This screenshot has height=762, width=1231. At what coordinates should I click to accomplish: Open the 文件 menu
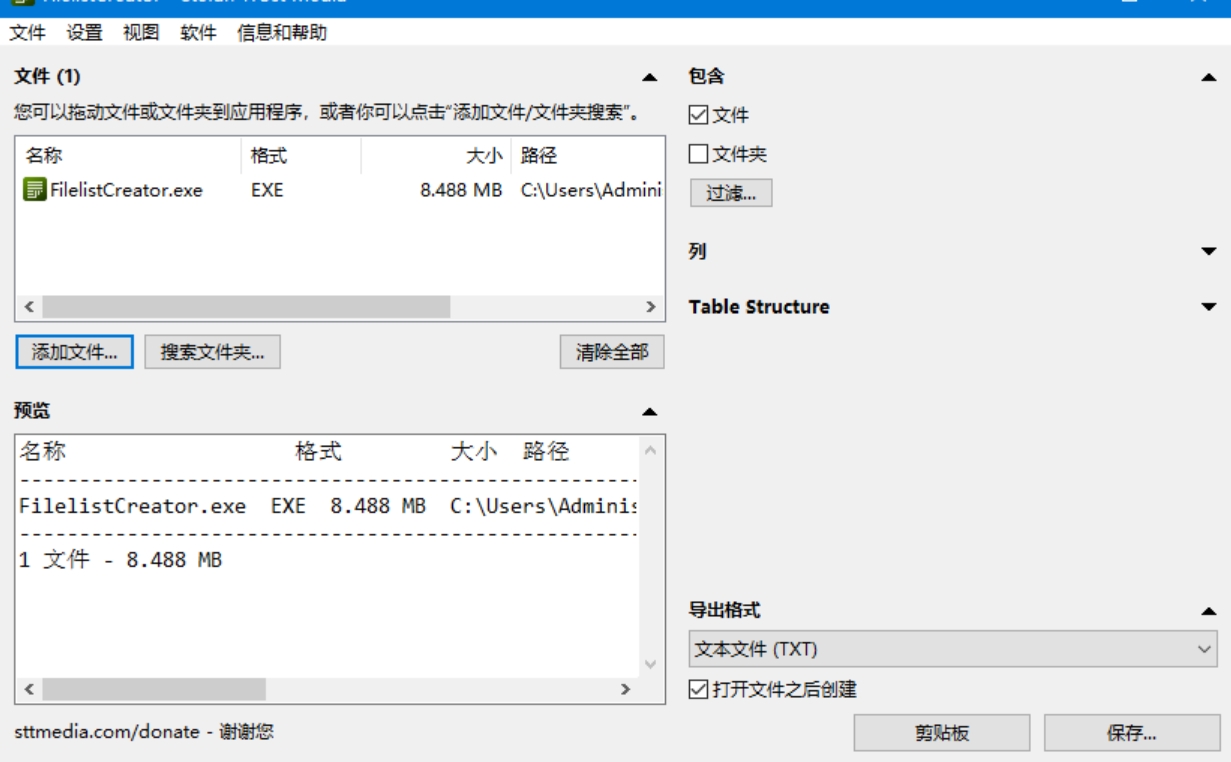28,33
